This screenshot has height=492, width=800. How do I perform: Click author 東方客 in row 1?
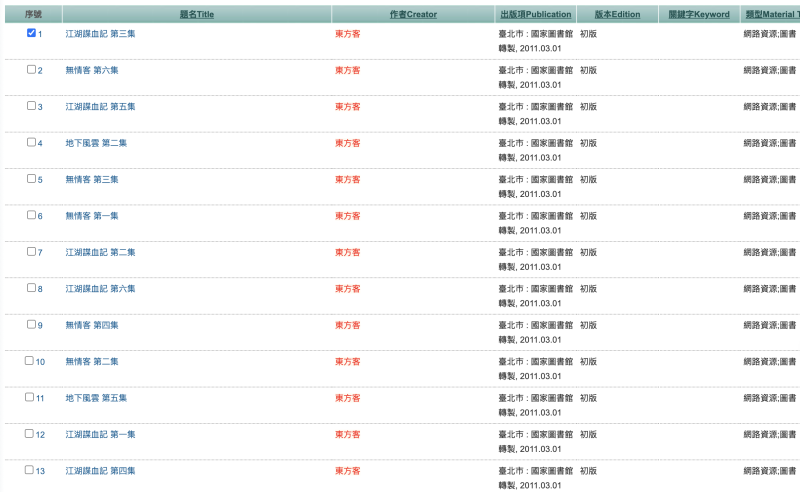point(347,34)
